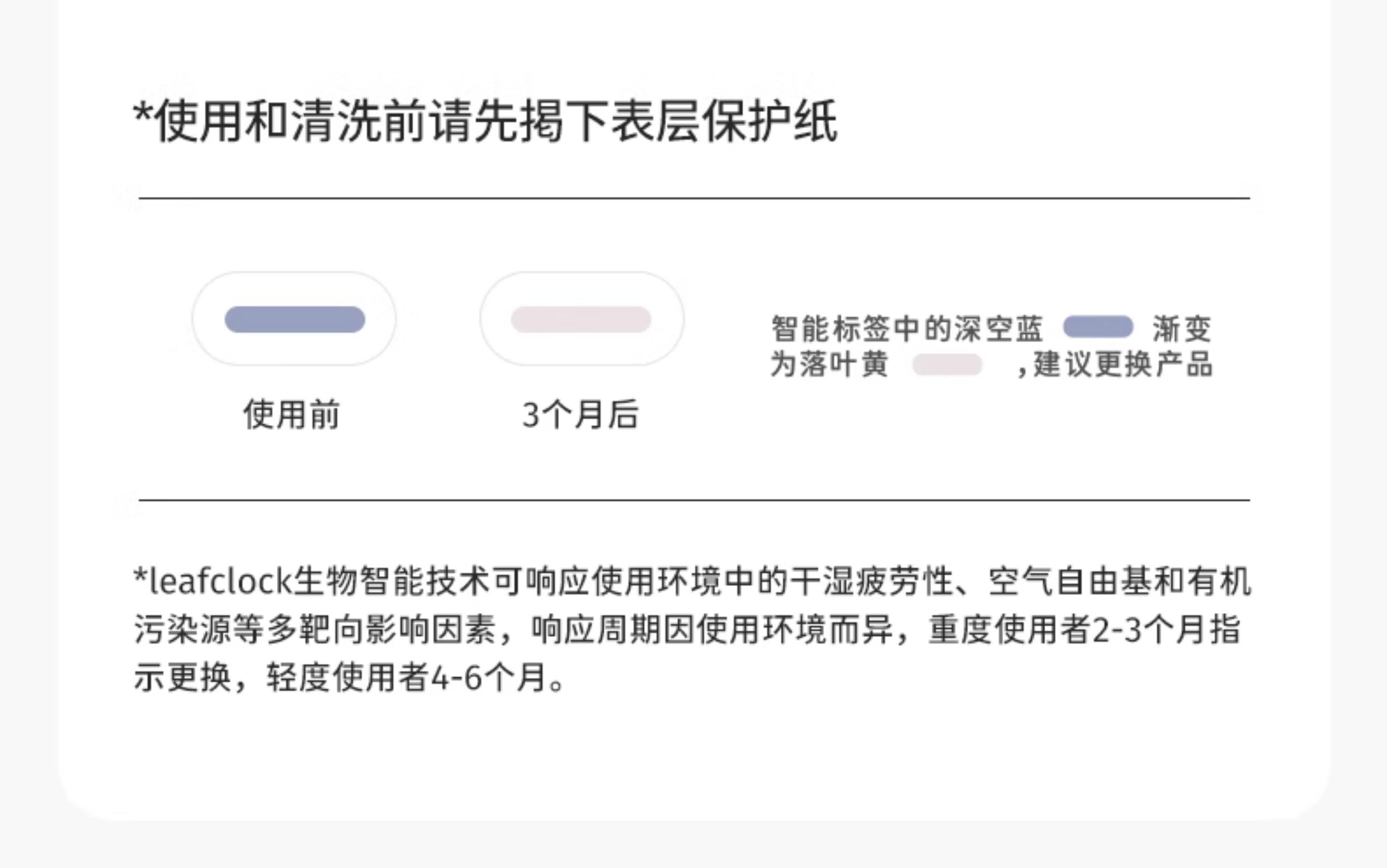Click the text 为落叶黄

click(829, 365)
